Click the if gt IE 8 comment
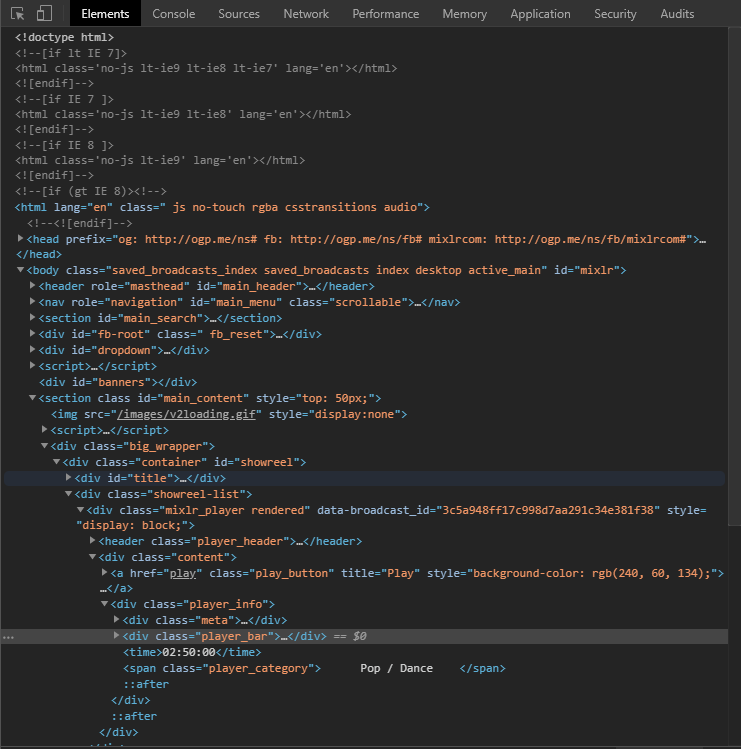This screenshot has height=749, width=741. [91, 192]
